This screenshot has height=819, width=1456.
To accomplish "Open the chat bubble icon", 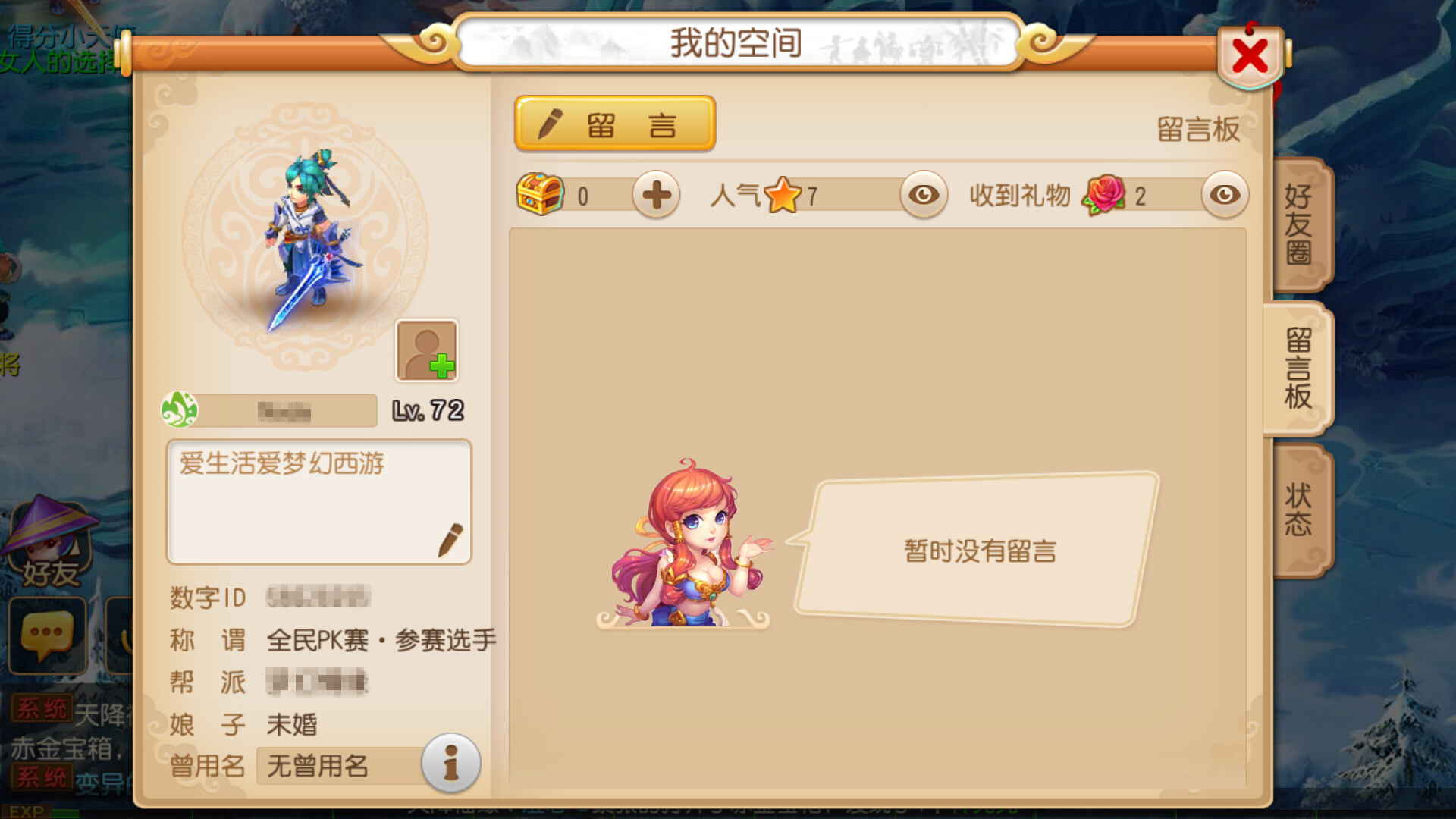I will tap(47, 635).
